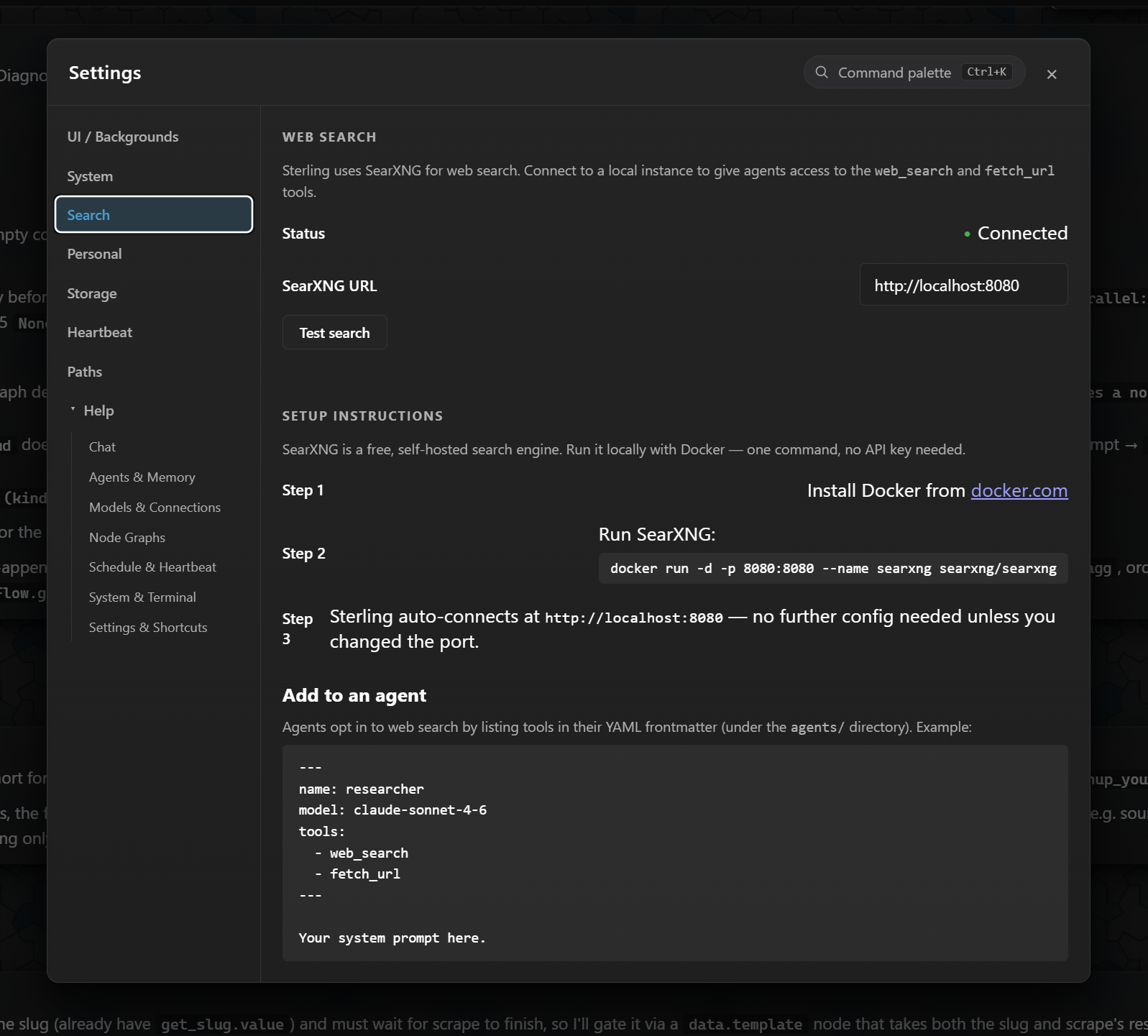This screenshot has height=1036, width=1148.
Task: Click the SETUP INSTRUCTIONS heading
Action: tap(362, 416)
